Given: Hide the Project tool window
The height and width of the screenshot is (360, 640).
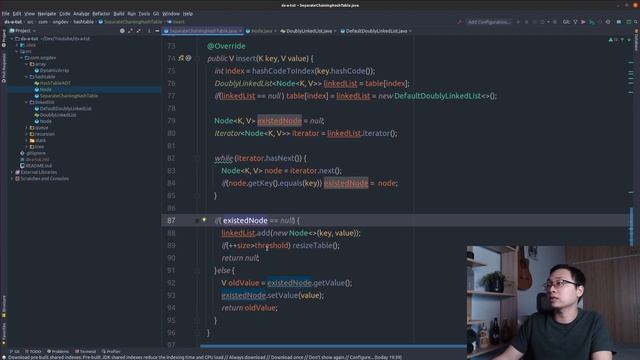Looking at the screenshot, I should click(157, 31).
